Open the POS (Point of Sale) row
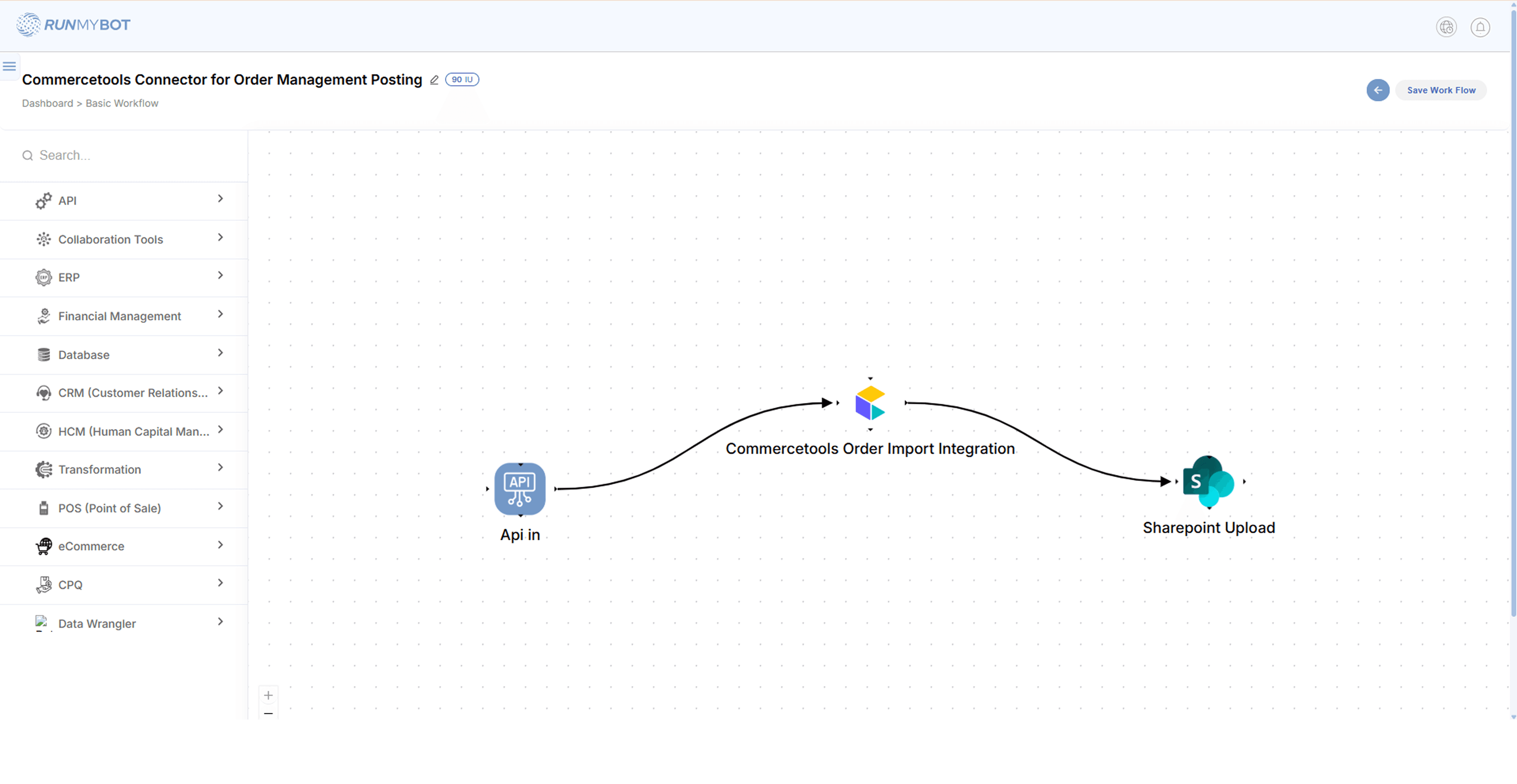The height and width of the screenshot is (784, 1517). coord(124,508)
